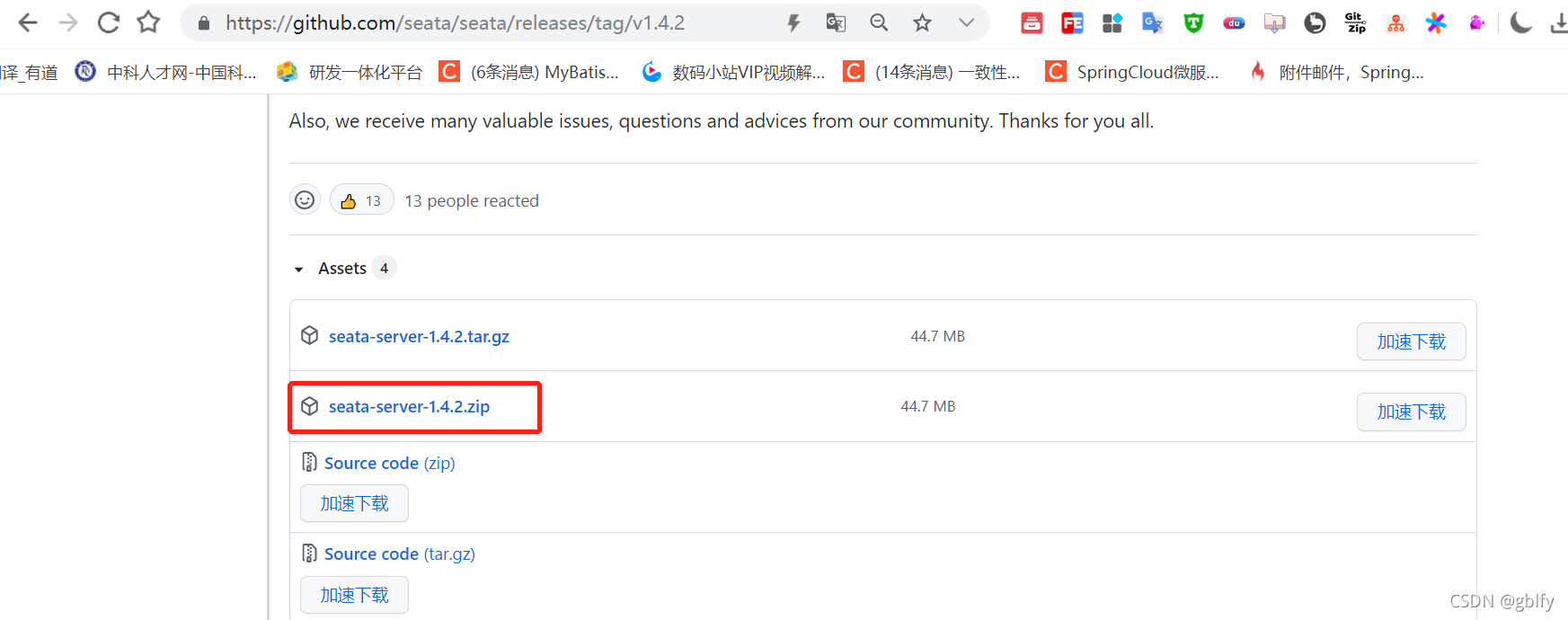The image size is (1568, 620).
Task: Open the red drawer extension icon
Action: coord(1032,23)
